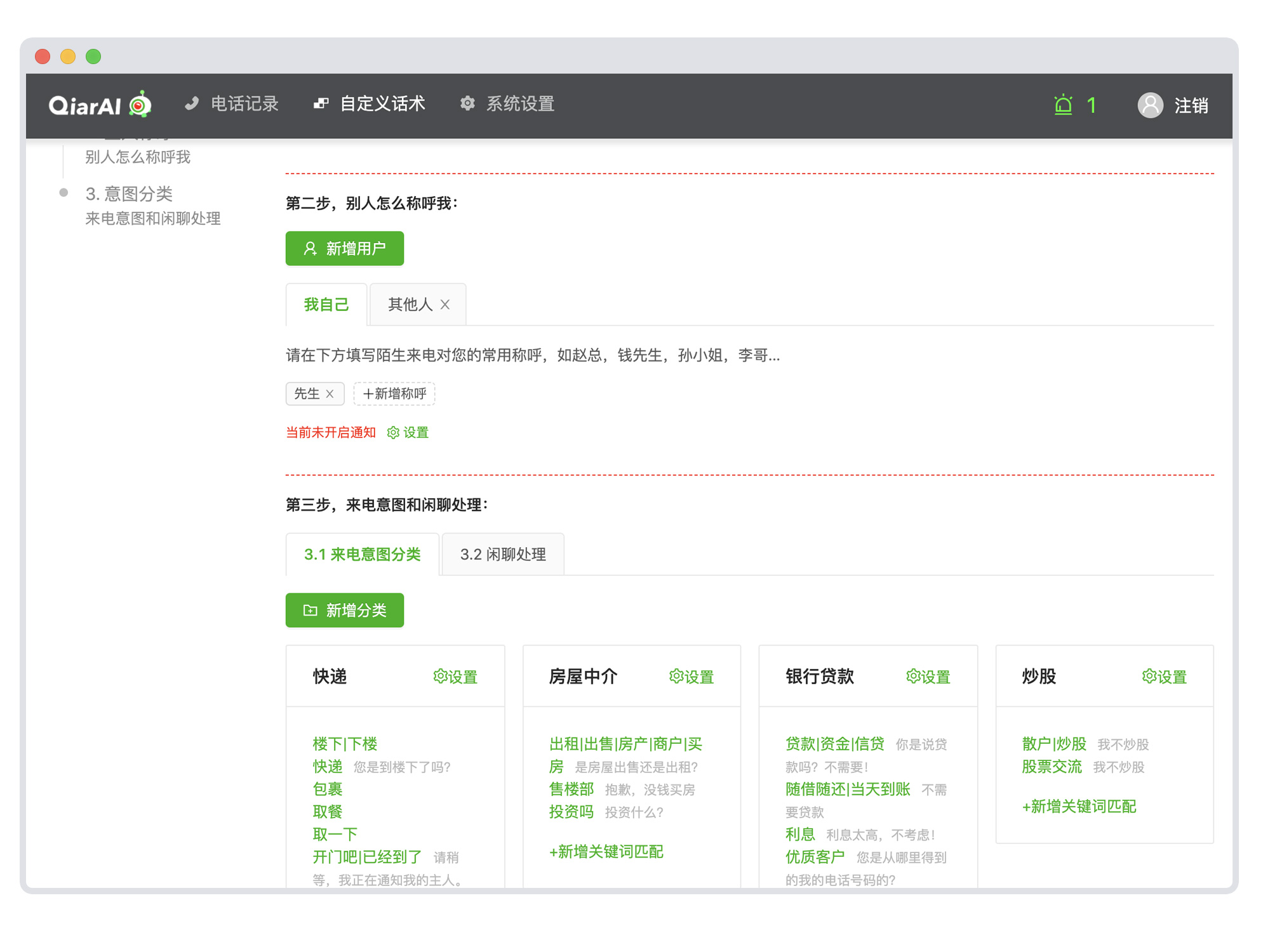Image resolution: width=1270 pixels, height=952 pixels.
Task: Click the notification bell icon
Action: pyautogui.click(x=1062, y=105)
